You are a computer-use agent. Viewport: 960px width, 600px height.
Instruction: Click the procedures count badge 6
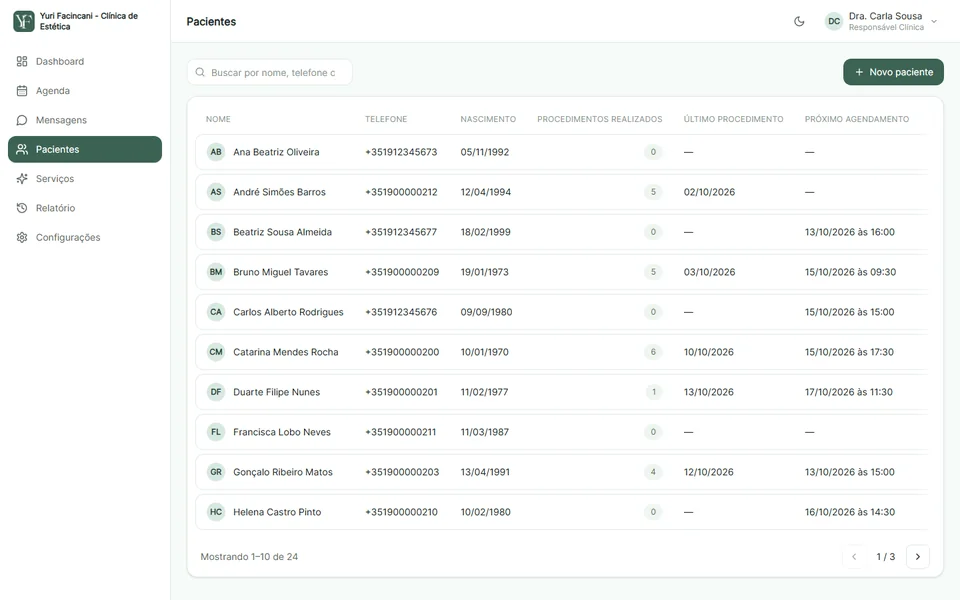tap(653, 352)
